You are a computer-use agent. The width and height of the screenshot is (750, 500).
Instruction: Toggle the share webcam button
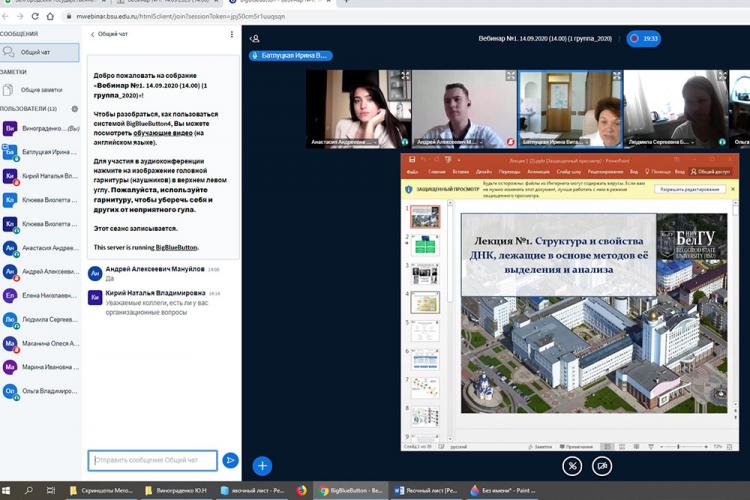(602, 465)
